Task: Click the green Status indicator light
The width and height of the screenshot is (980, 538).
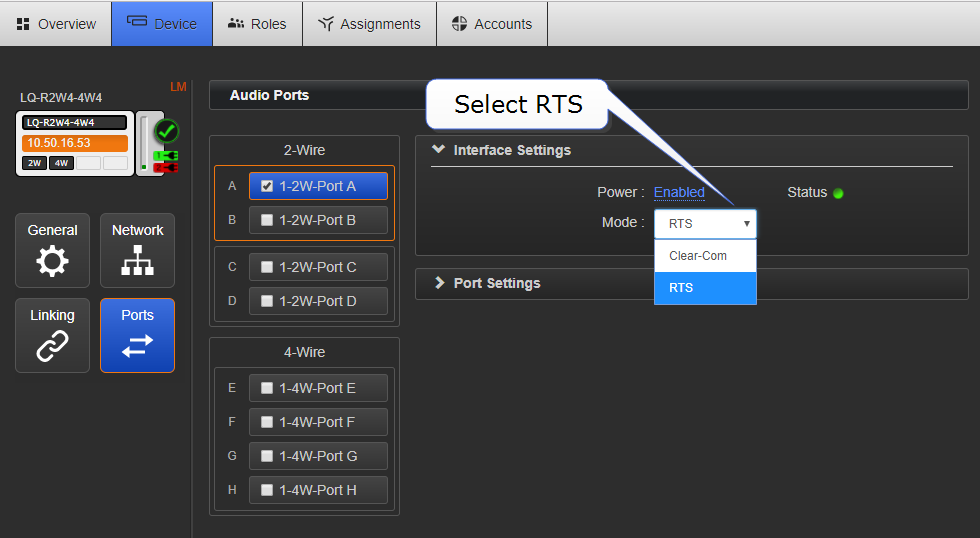Action: (x=838, y=193)
